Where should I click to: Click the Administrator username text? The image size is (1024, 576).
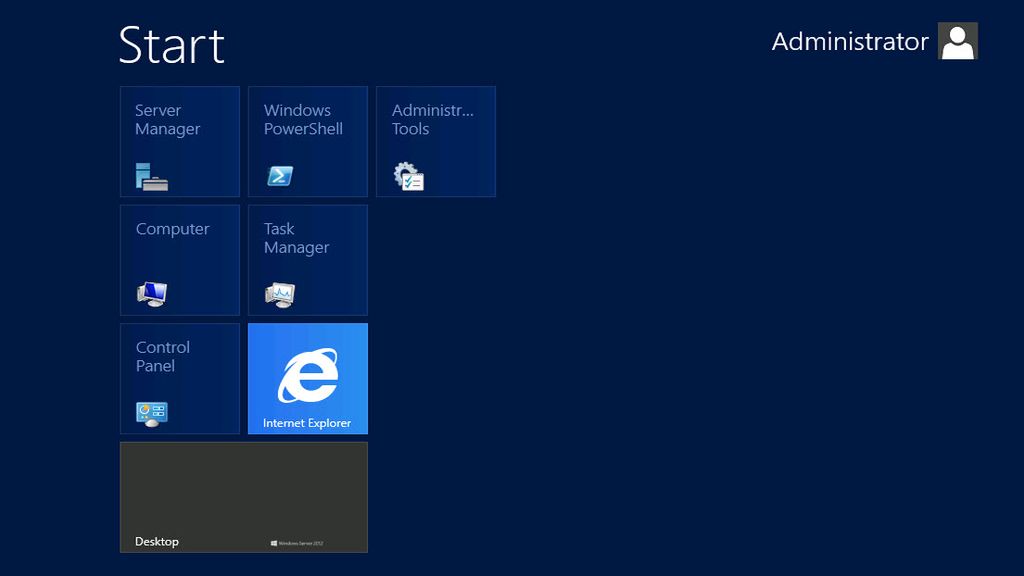click(848, 41)
